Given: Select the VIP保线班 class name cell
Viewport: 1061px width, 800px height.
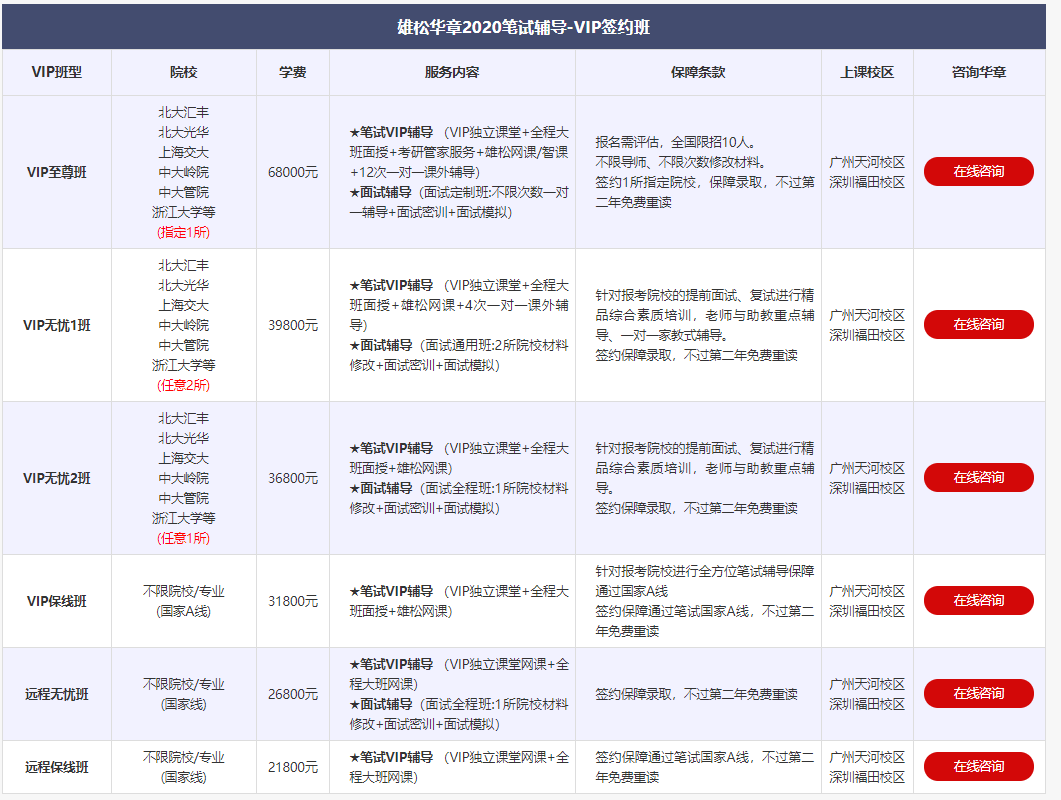Looking at the screenshot, I should 57,601.
